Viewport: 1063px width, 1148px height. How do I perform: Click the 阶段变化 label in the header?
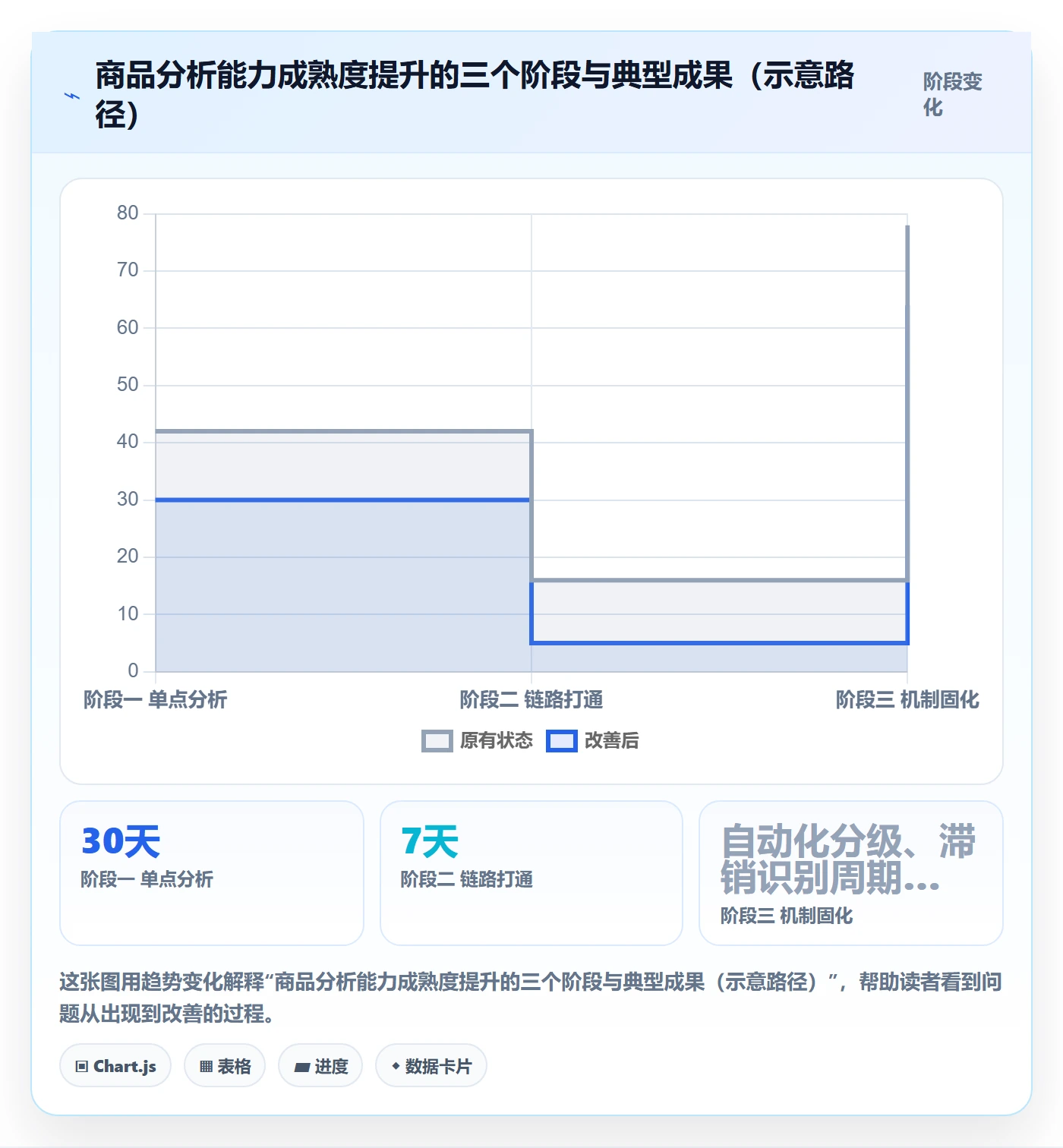pos(952,95)
